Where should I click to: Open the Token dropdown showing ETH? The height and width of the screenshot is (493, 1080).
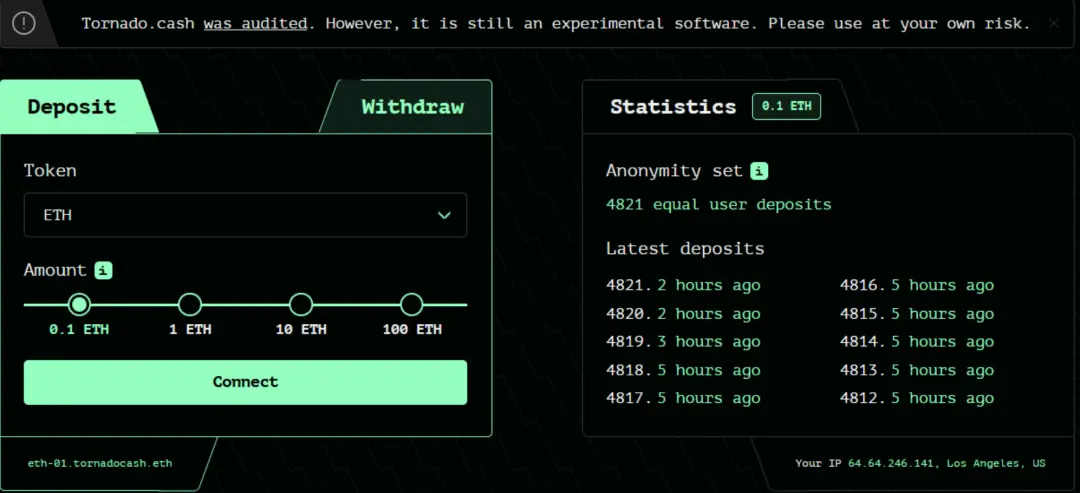click(x=245, y=215)
